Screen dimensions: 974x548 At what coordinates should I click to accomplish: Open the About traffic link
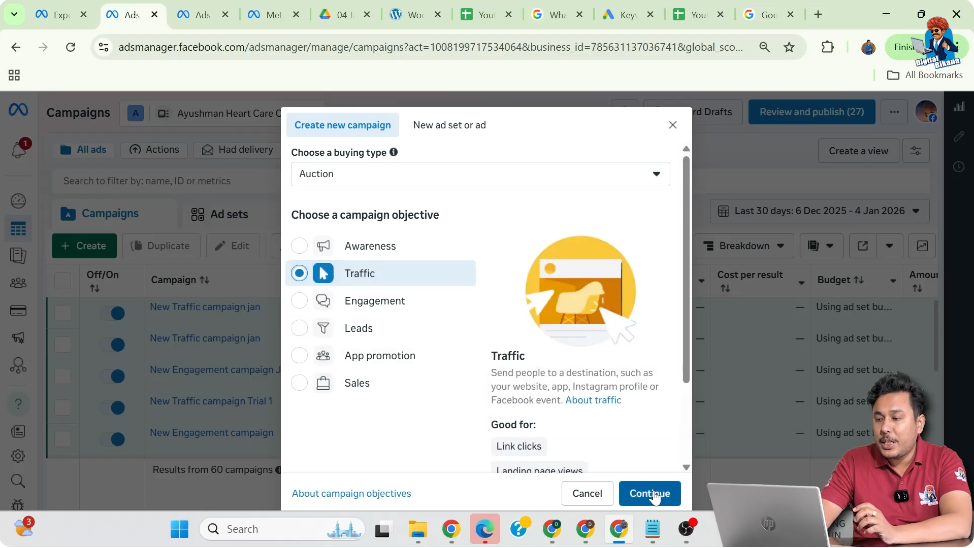pyautogui.click(x=593, y=400)
